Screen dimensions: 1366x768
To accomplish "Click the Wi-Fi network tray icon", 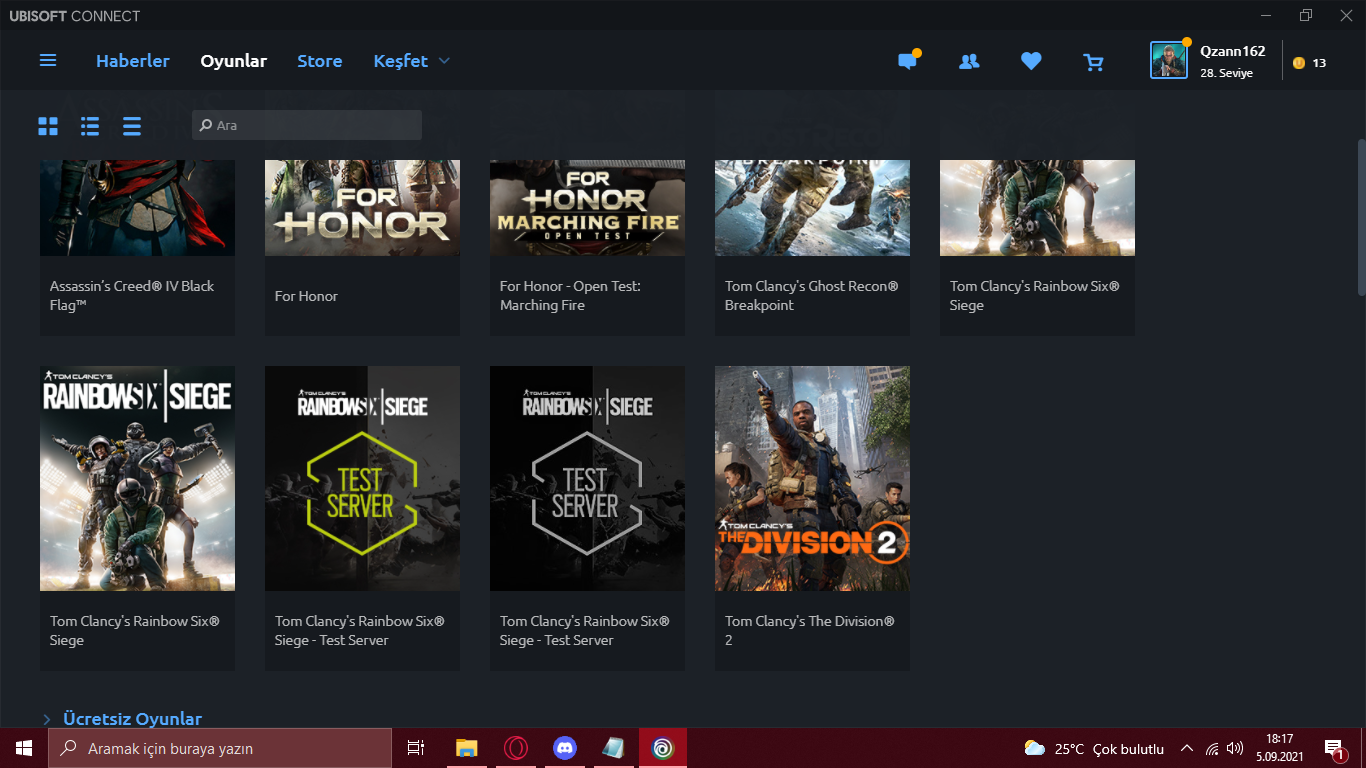I will [x=1212, y=748].
